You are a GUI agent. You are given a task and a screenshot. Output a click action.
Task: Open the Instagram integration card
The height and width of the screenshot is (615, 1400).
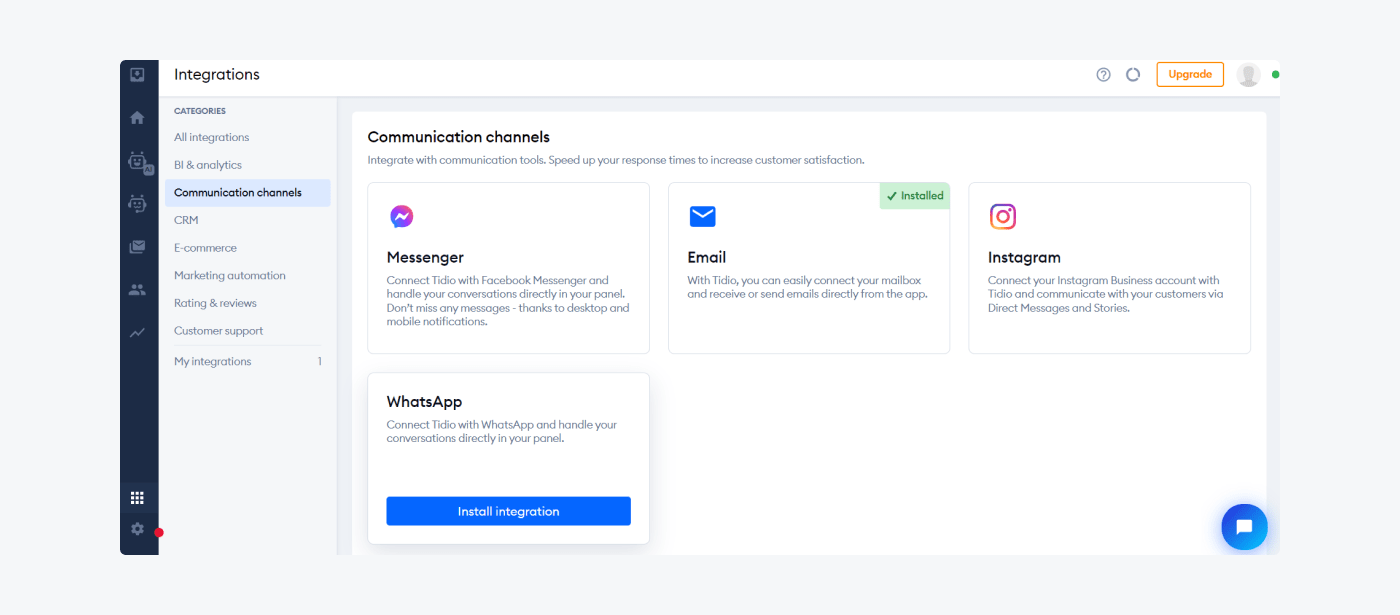pos(1109,268)
